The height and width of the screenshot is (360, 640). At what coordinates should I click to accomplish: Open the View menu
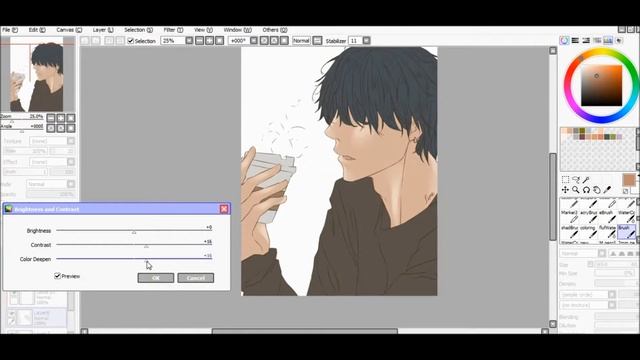click(203, 30)
